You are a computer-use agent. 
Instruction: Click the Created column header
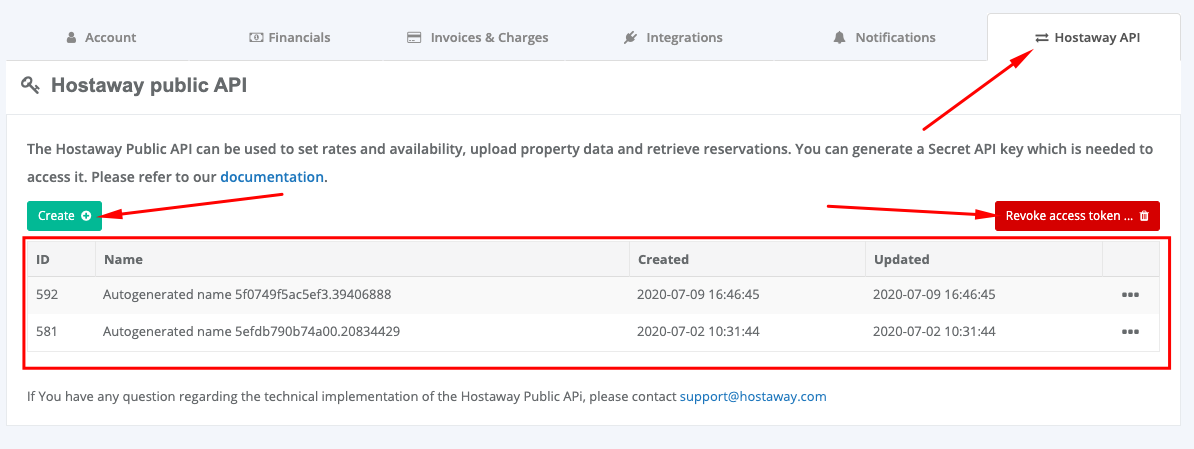coord(663,259)
